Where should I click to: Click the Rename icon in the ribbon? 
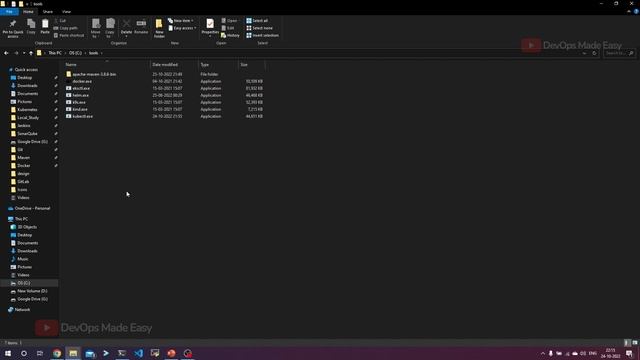[x=141, y=23]
